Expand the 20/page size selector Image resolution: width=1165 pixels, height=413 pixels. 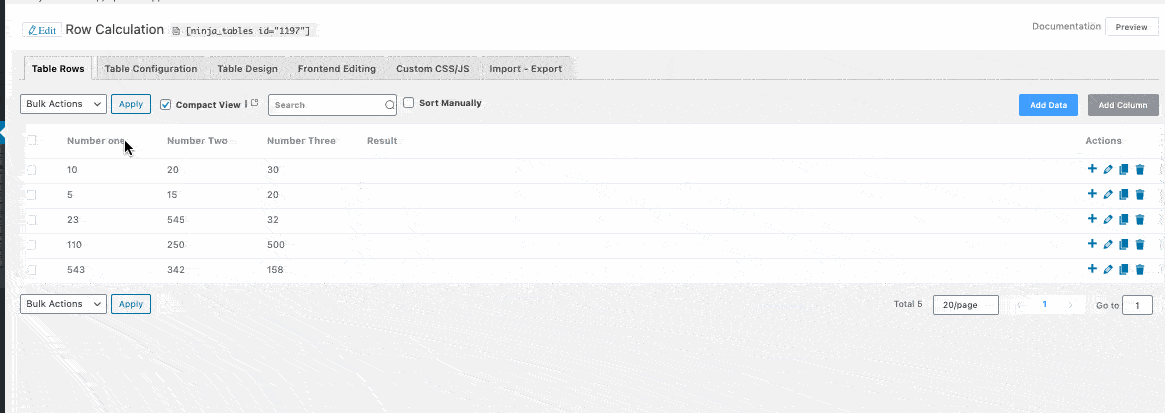click(x=965, y=305)
